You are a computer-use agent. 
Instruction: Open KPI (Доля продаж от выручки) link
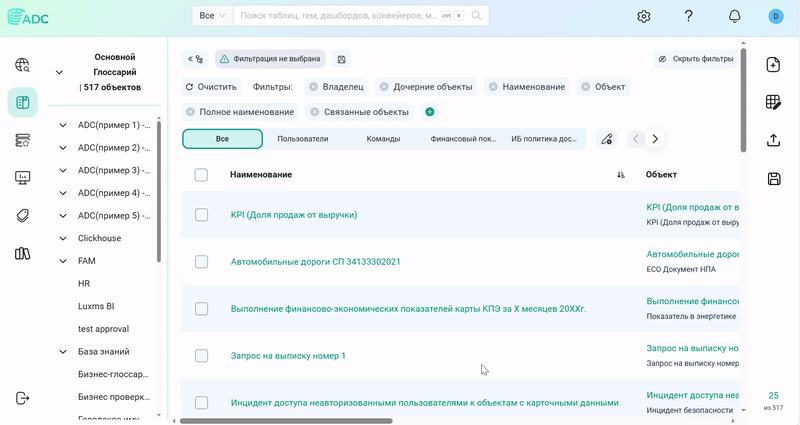pos(294,215)
